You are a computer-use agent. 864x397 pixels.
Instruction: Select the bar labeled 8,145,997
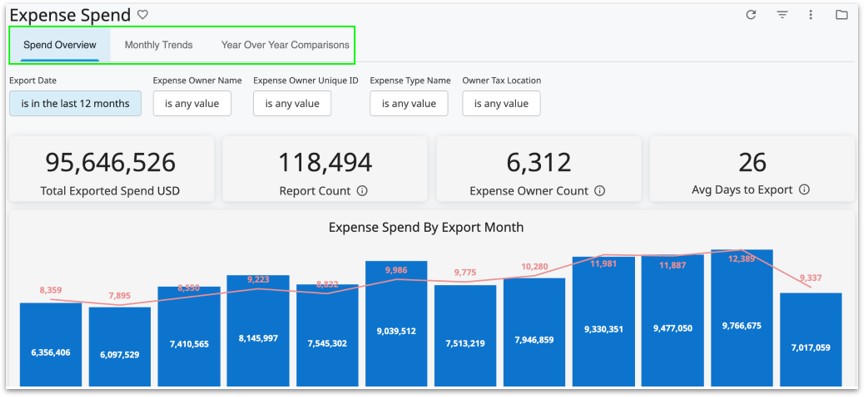coord(258,331)
